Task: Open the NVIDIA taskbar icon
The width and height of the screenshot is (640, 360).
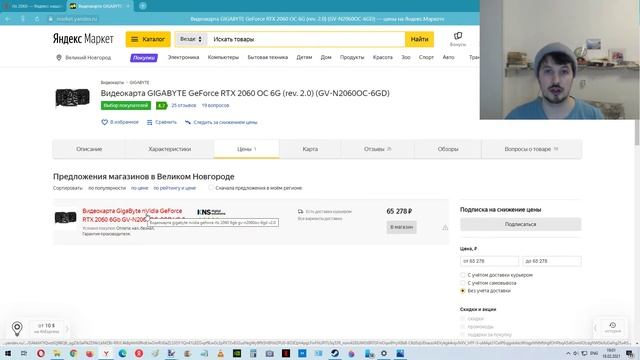Action: [237, 353]
